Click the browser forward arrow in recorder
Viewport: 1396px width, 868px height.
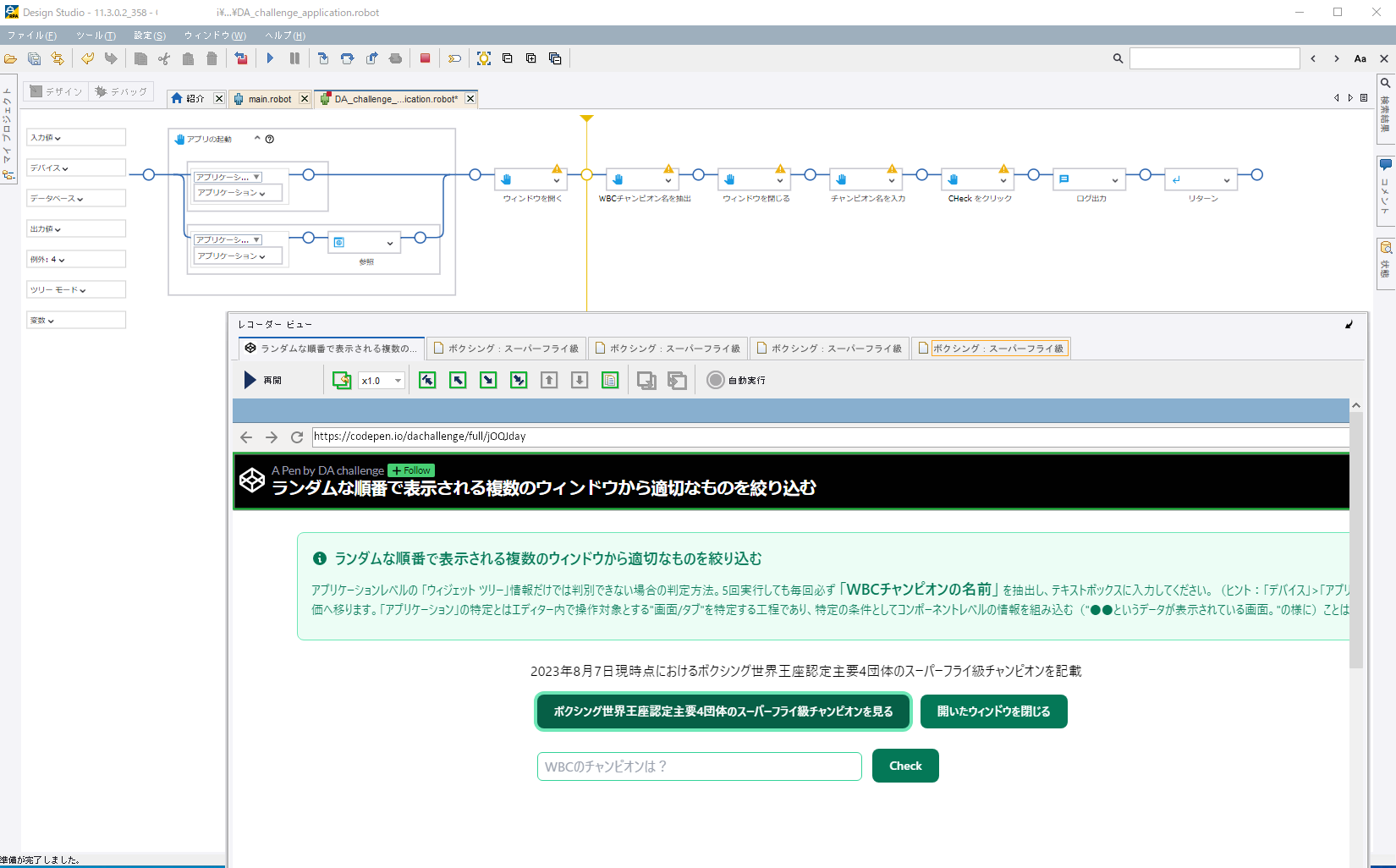pos(272,437)
